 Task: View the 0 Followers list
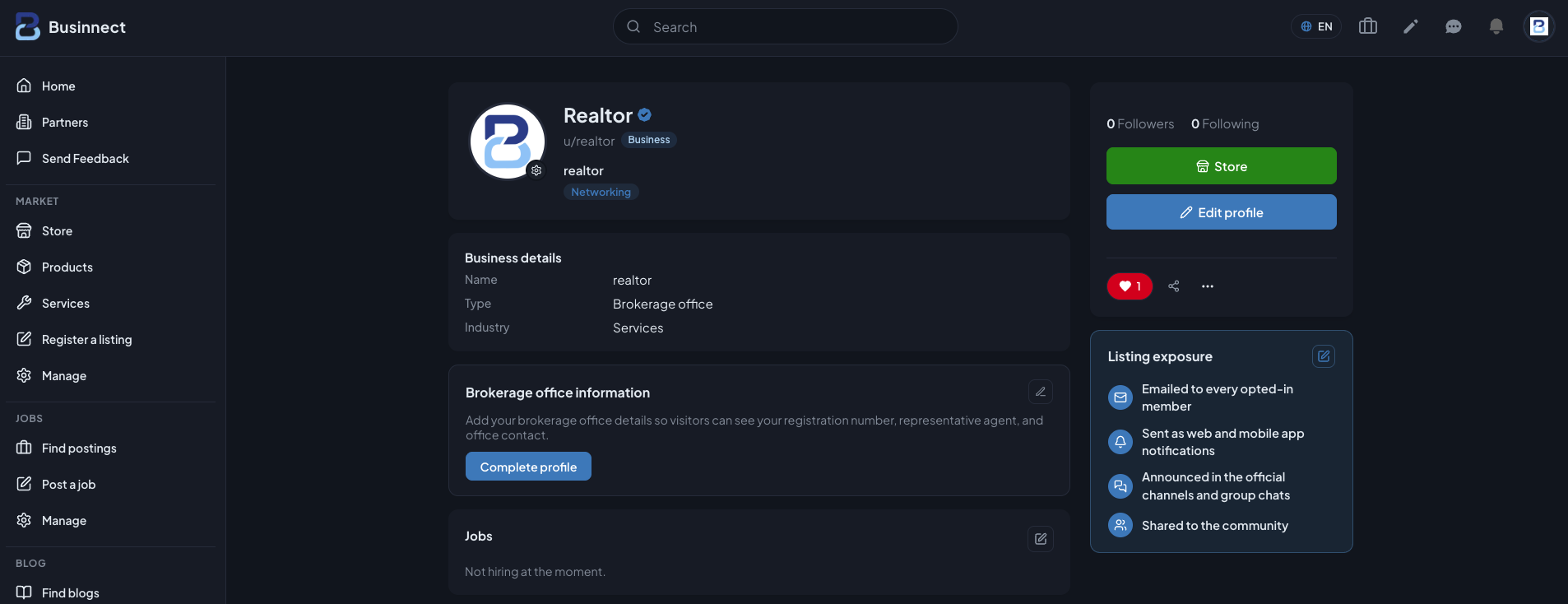point(1140,123)
